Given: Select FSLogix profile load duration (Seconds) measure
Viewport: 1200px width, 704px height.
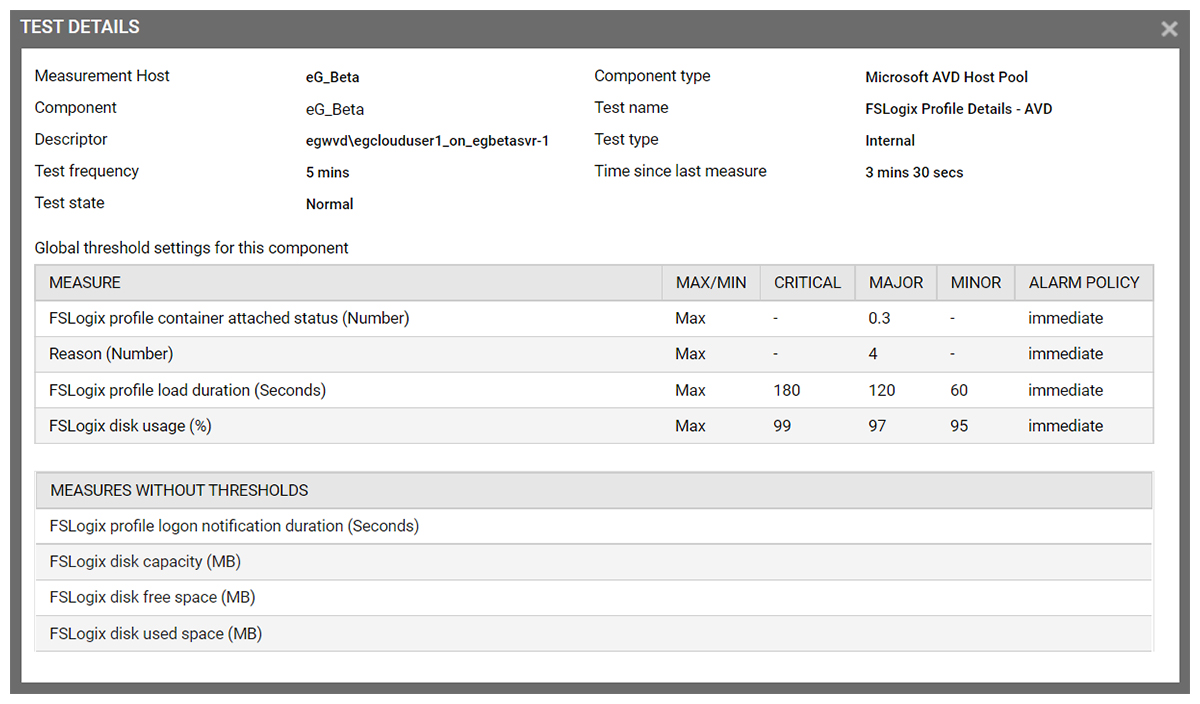Looking at the screenshot, I should pos(188,390).
